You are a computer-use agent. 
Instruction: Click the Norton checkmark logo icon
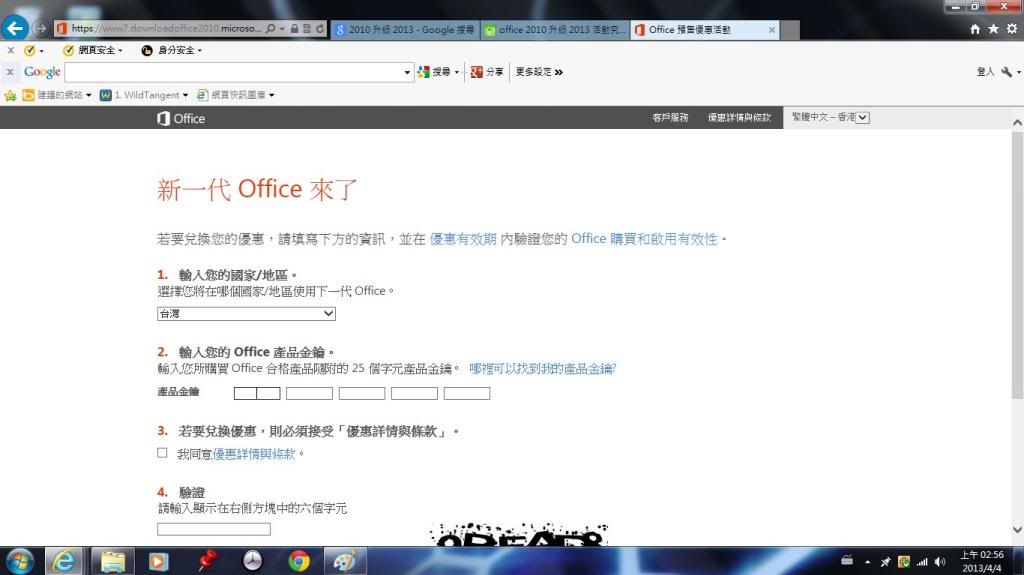click(29, 50)
